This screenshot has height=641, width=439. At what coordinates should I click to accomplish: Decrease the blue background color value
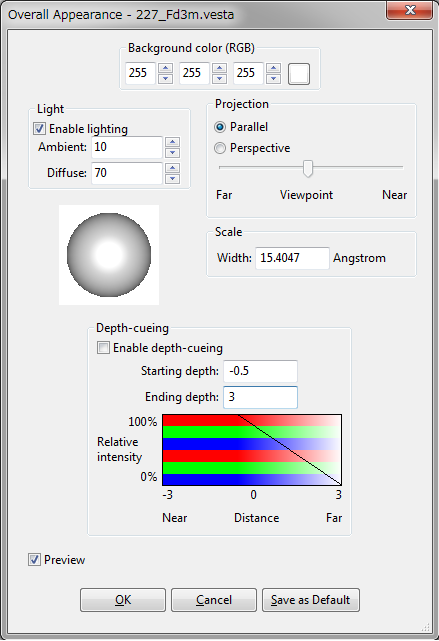click(273, 78)
